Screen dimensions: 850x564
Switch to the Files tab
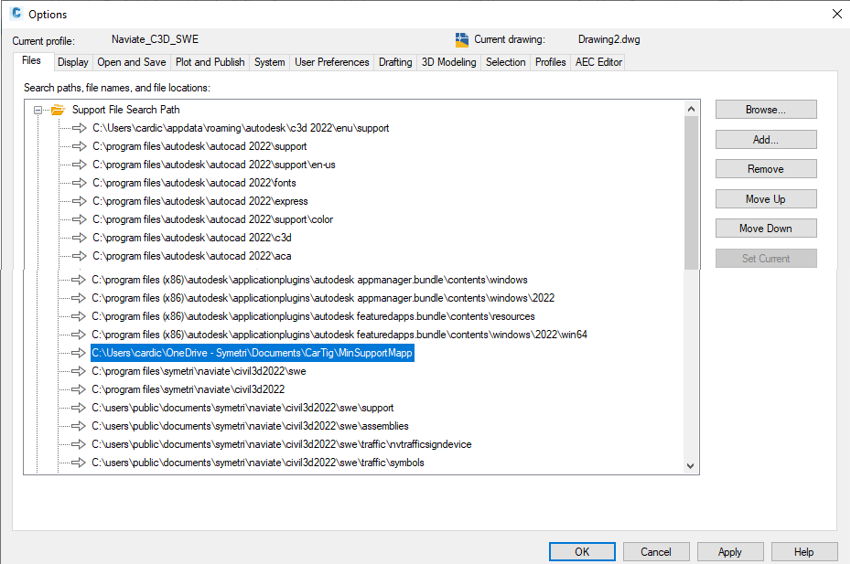[31, 61]
